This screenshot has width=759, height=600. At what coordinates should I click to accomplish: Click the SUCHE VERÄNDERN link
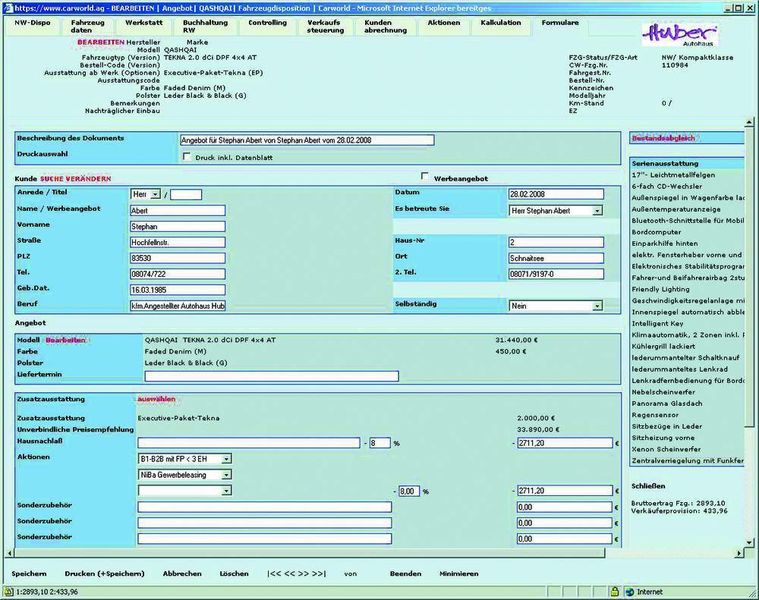tap(76, 179)
